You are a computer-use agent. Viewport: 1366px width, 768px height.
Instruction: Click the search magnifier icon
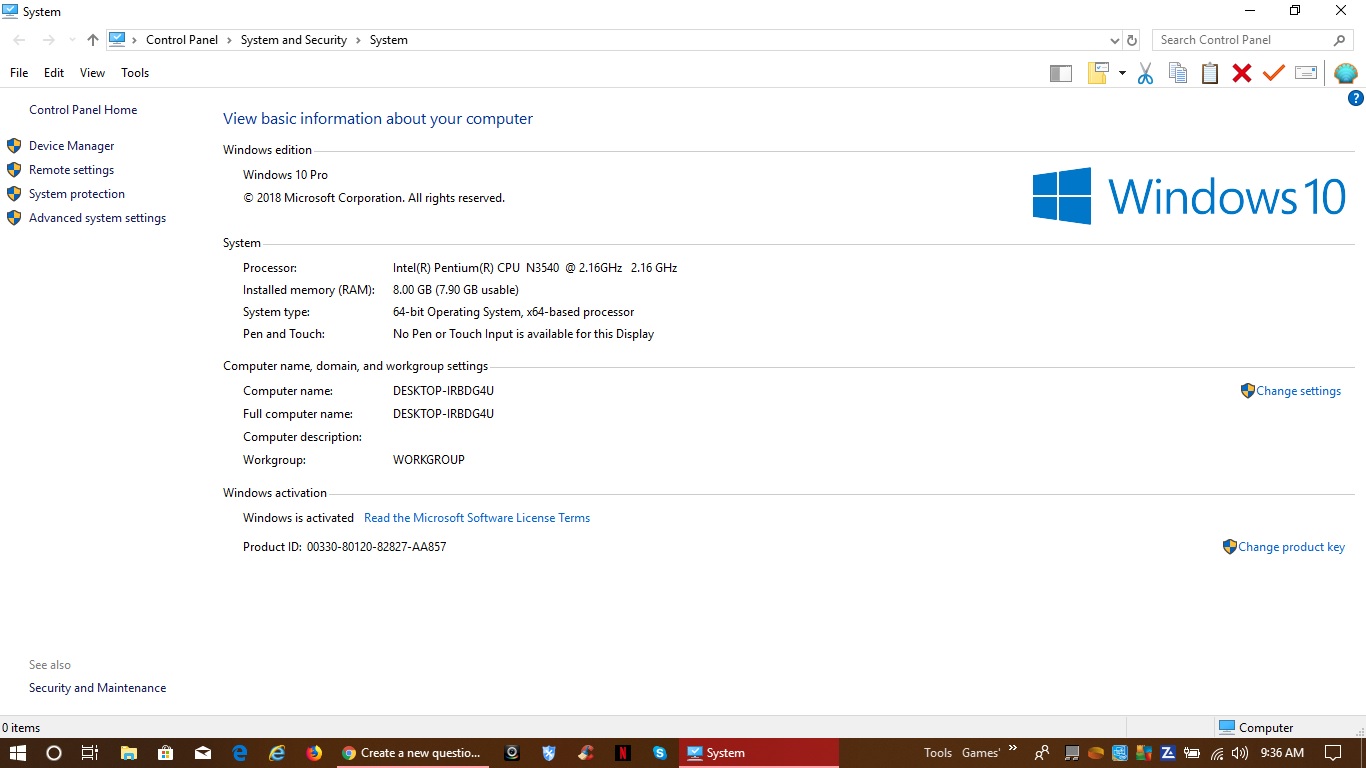click(1340, 40)
